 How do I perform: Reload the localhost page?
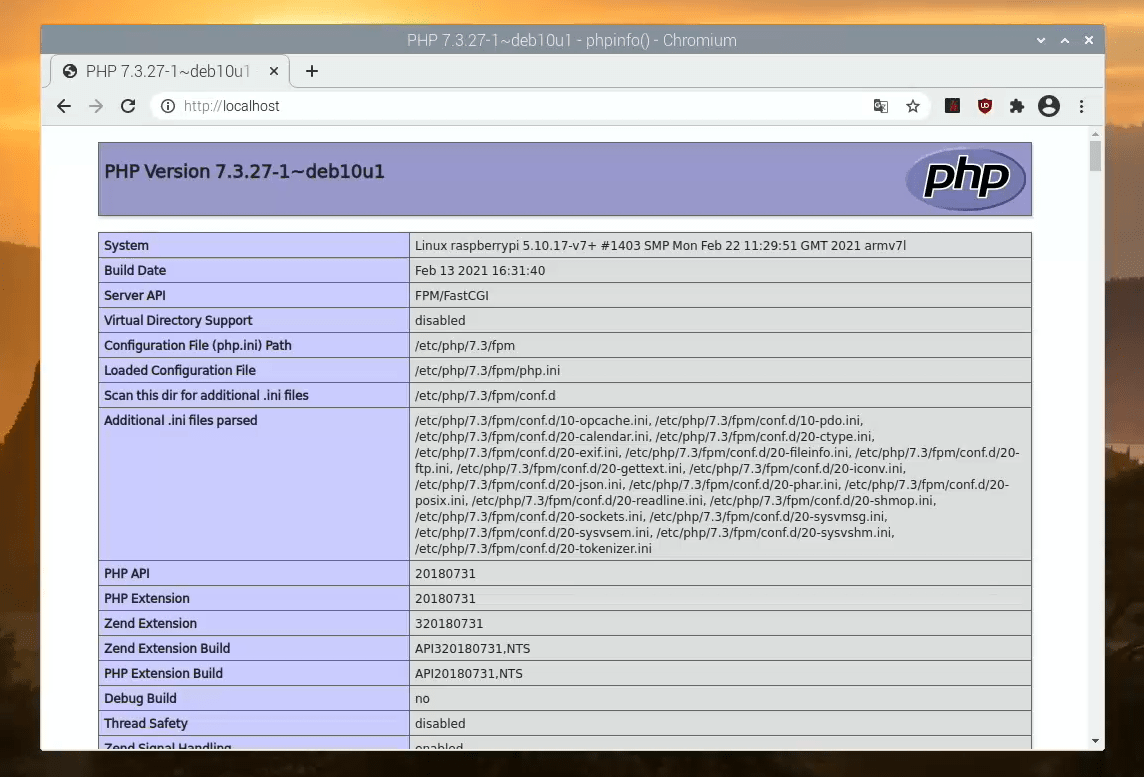pos(128,106)
